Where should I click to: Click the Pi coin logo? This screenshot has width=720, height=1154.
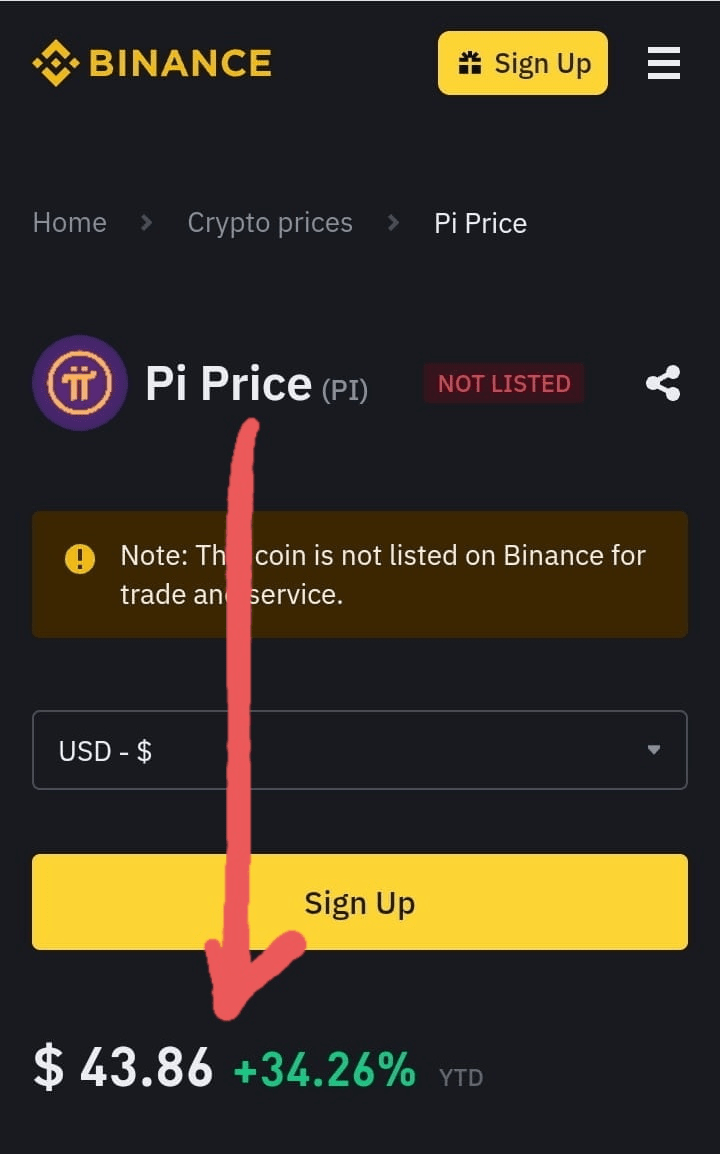(x=80, y=383)
